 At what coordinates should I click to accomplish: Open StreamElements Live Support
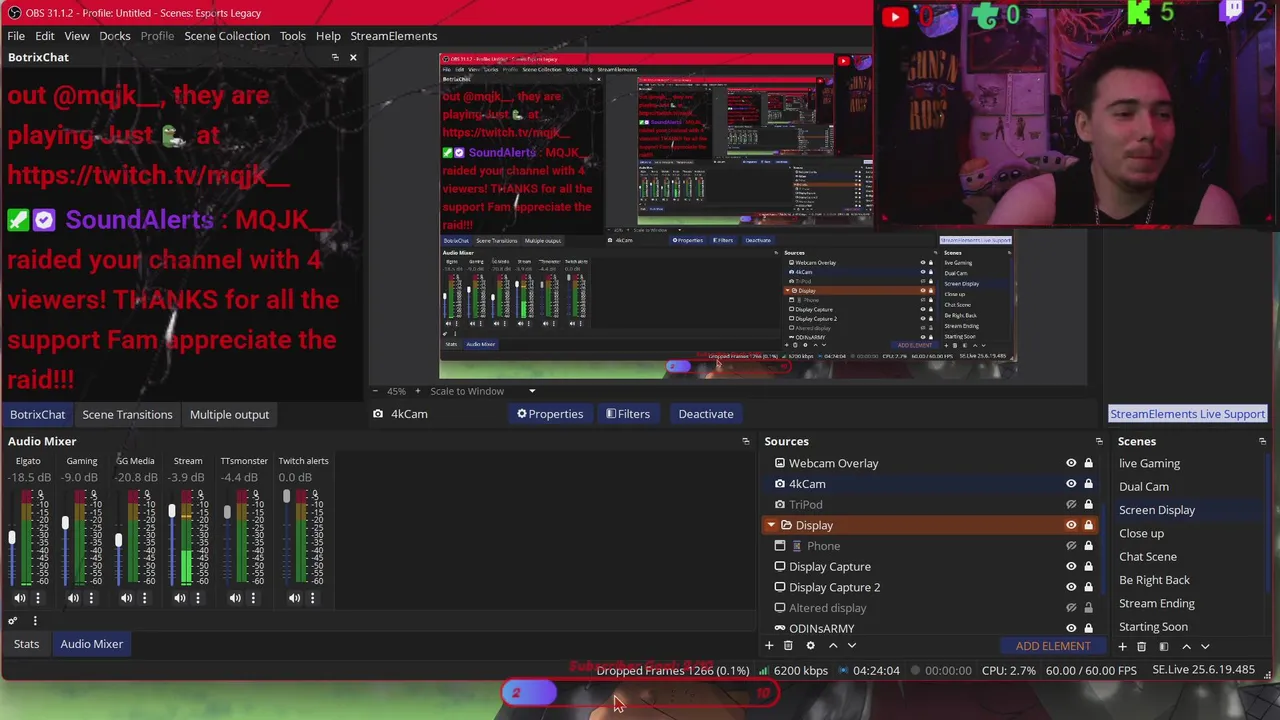(1187, 414)
